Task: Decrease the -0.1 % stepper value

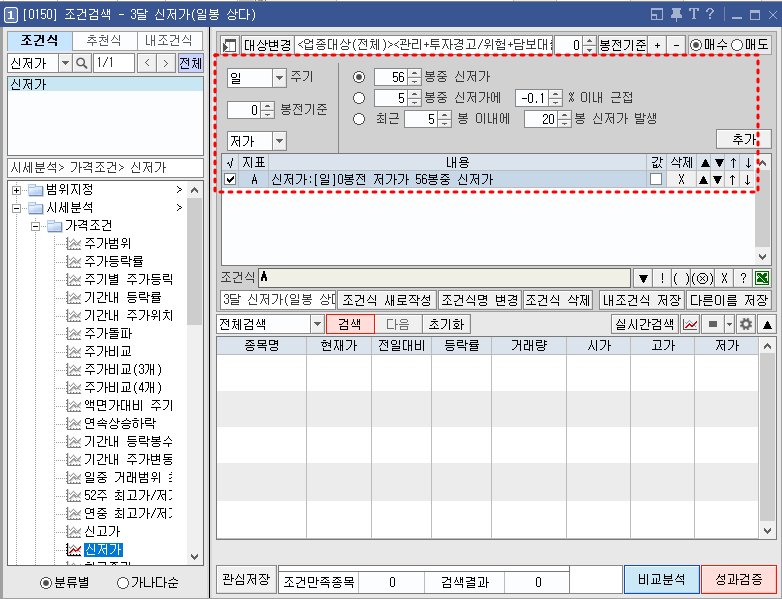Action: pos(555,102)
